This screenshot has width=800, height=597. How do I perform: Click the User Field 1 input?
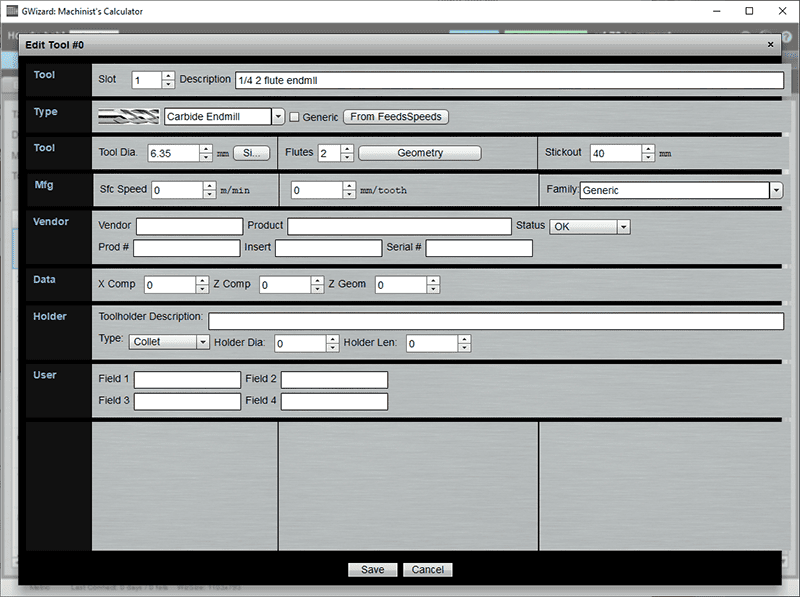click(186, 379)
